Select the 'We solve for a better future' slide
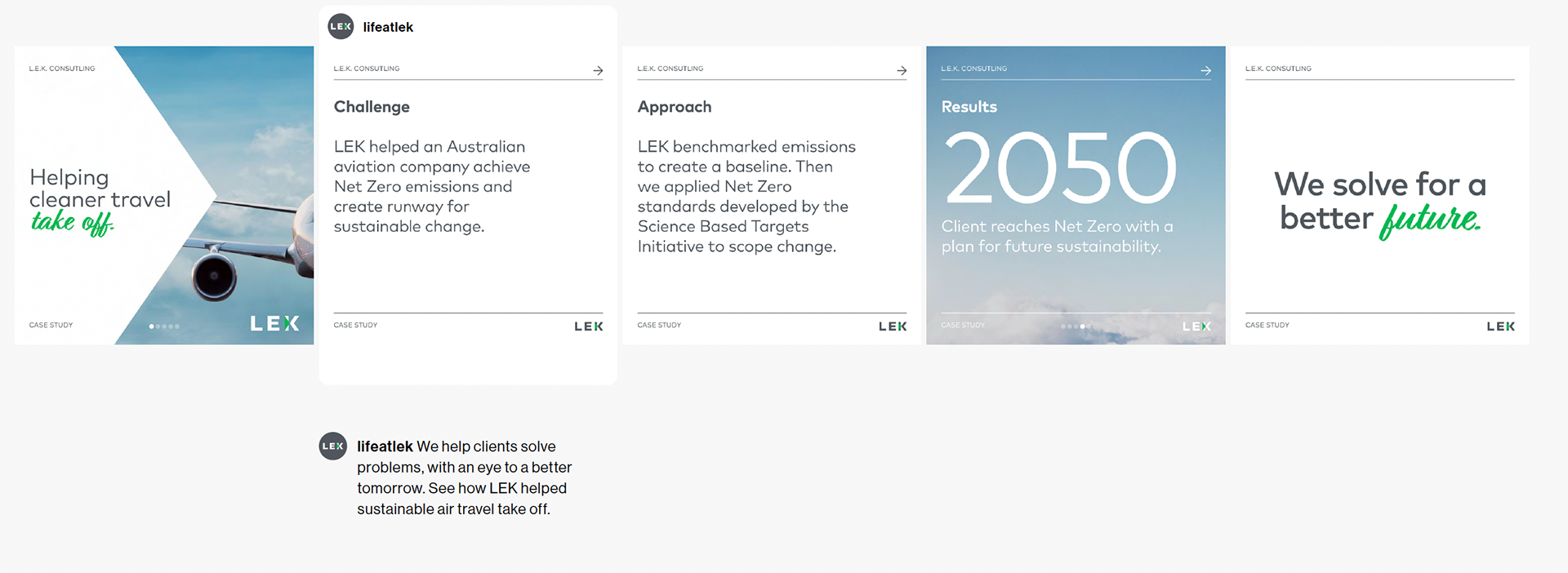Screen dimensions: 1568x573 [x=1380, y=195]
